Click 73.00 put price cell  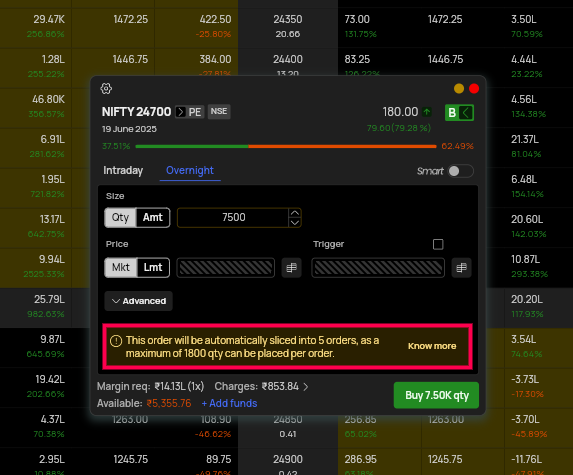[x=357, y=19]
